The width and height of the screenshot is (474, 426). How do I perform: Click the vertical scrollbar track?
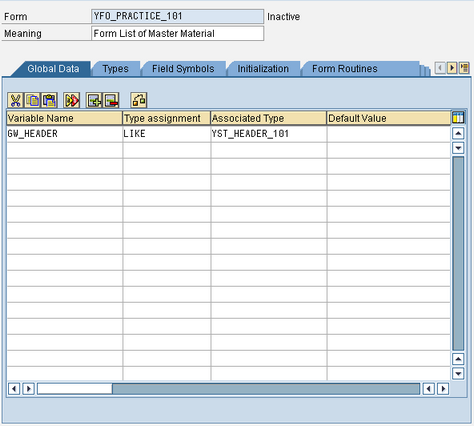click(x=458, y=253)
